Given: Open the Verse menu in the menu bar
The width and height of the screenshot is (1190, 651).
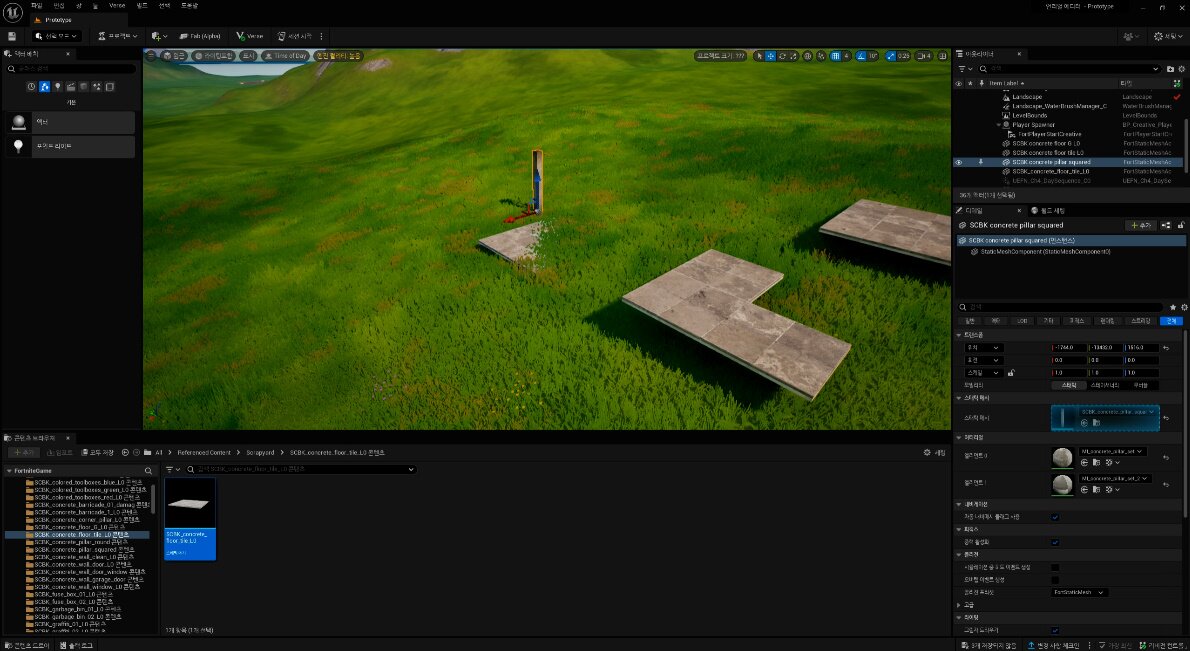Looking at the screenshot, I should click(x=117, y=5).
